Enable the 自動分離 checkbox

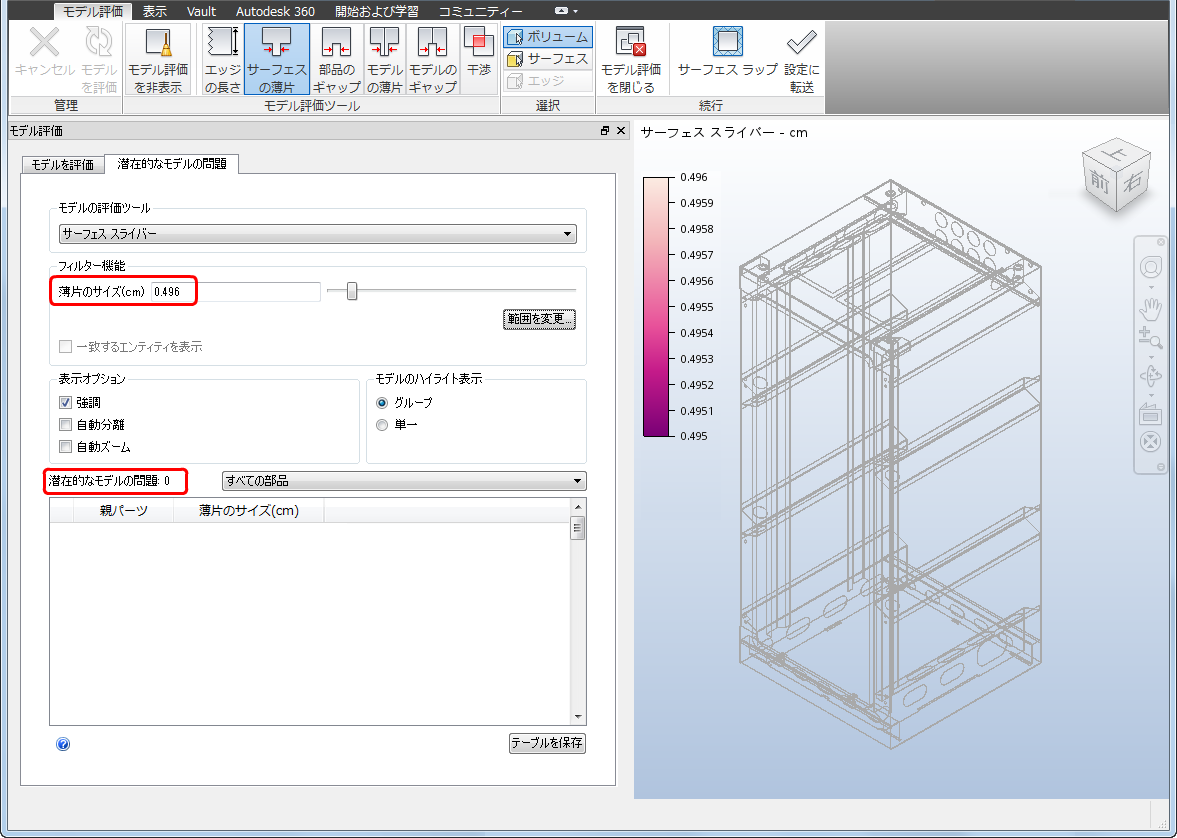[x=65, y=424]
